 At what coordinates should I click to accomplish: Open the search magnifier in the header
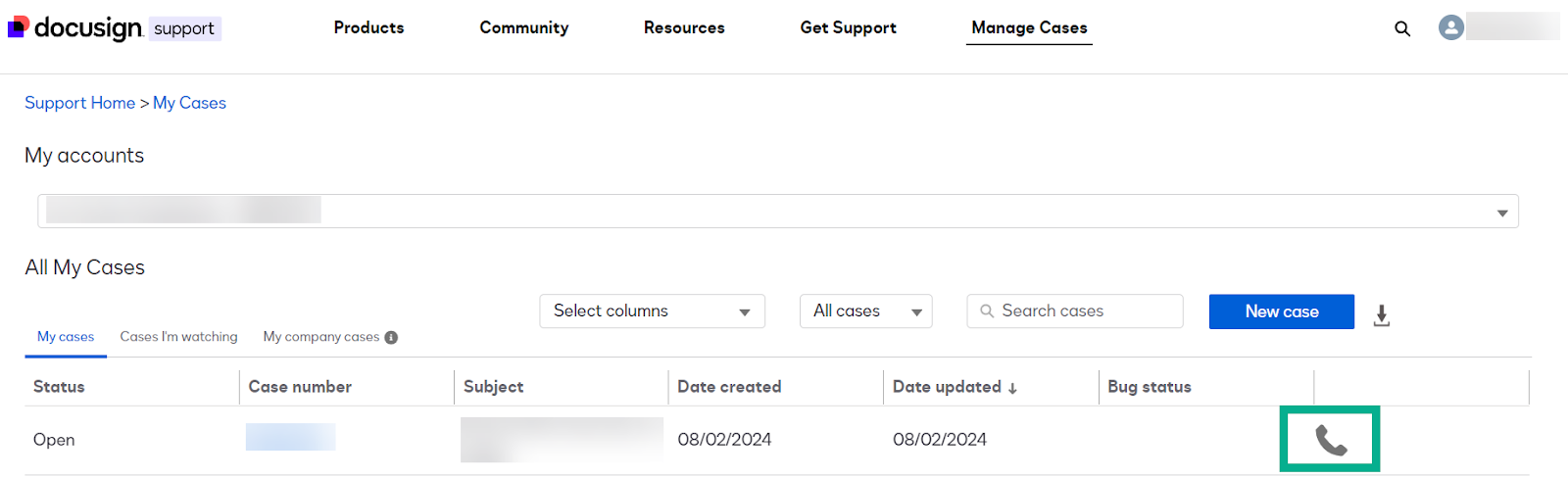pyautogui.click(x=1402, y=28)
